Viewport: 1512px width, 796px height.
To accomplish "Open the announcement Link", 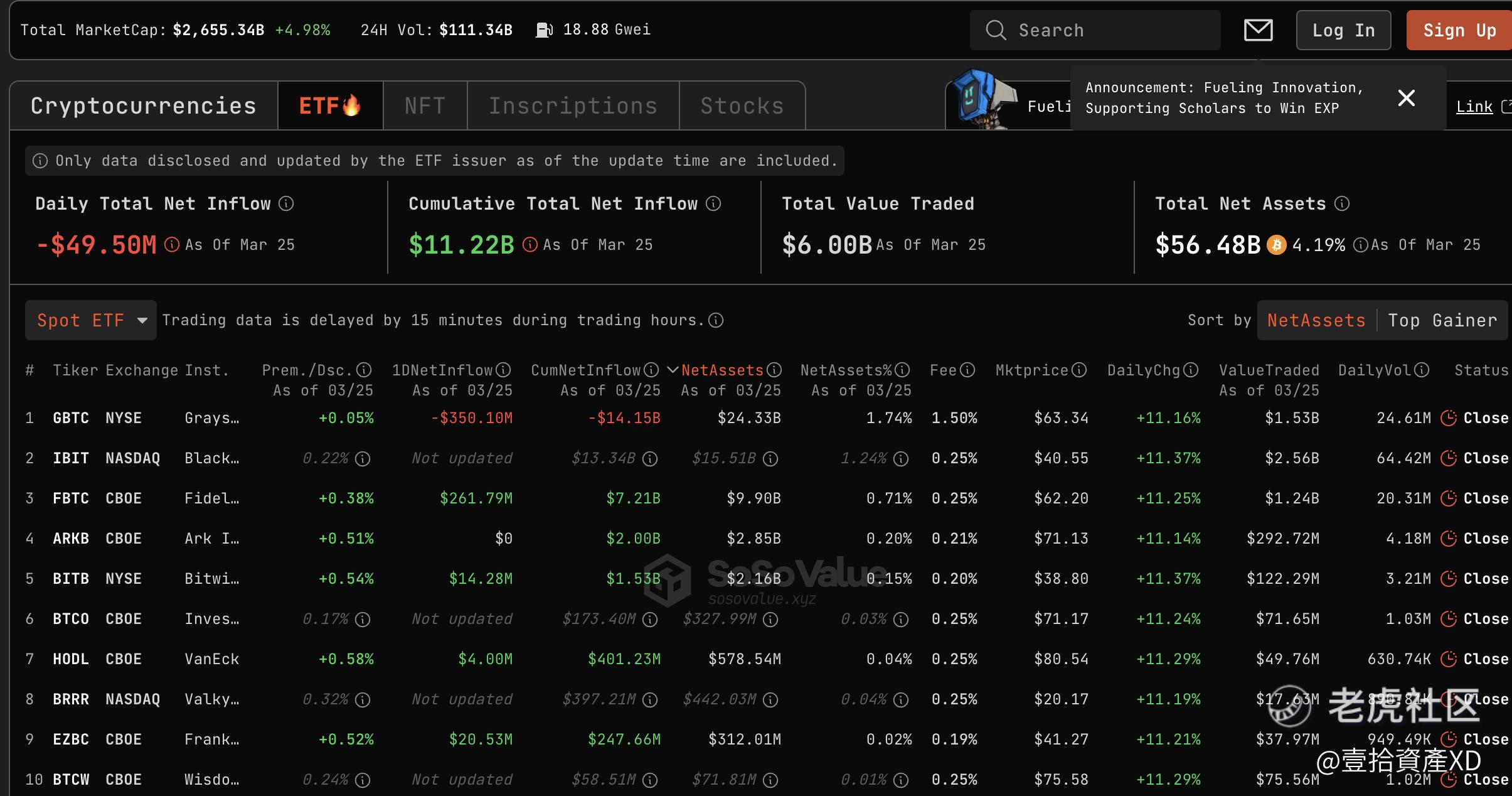I will (x=1474, y=107).
